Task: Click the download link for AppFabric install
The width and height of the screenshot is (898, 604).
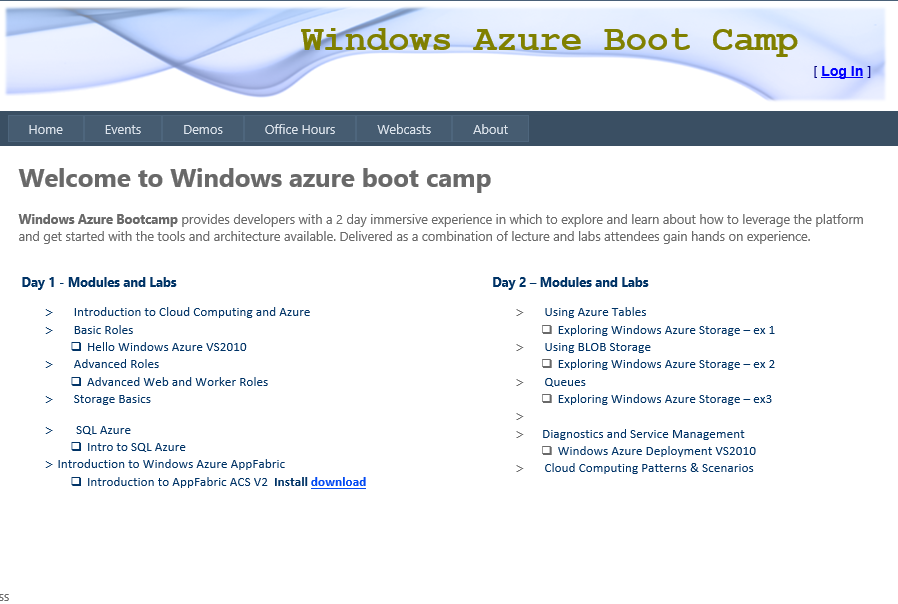Action: click(x=338, y=482)
